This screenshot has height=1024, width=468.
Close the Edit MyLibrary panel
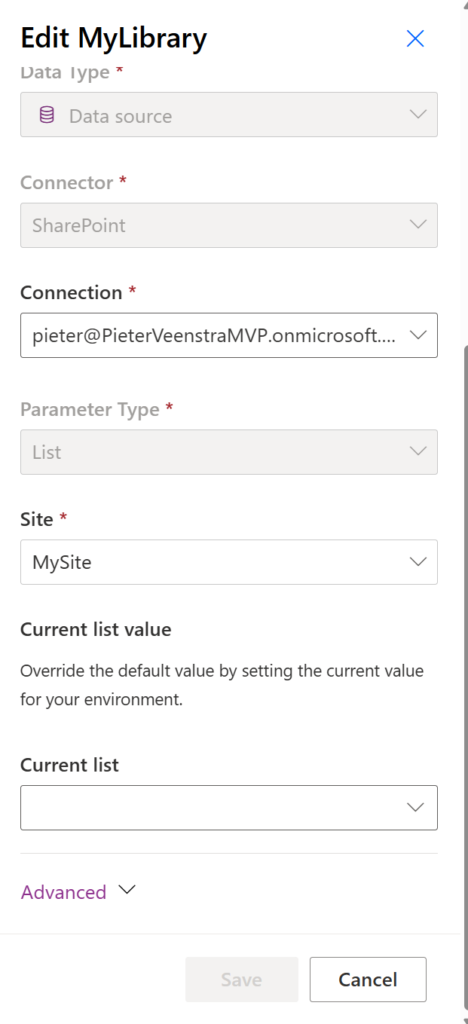click(x=415, y=39)
